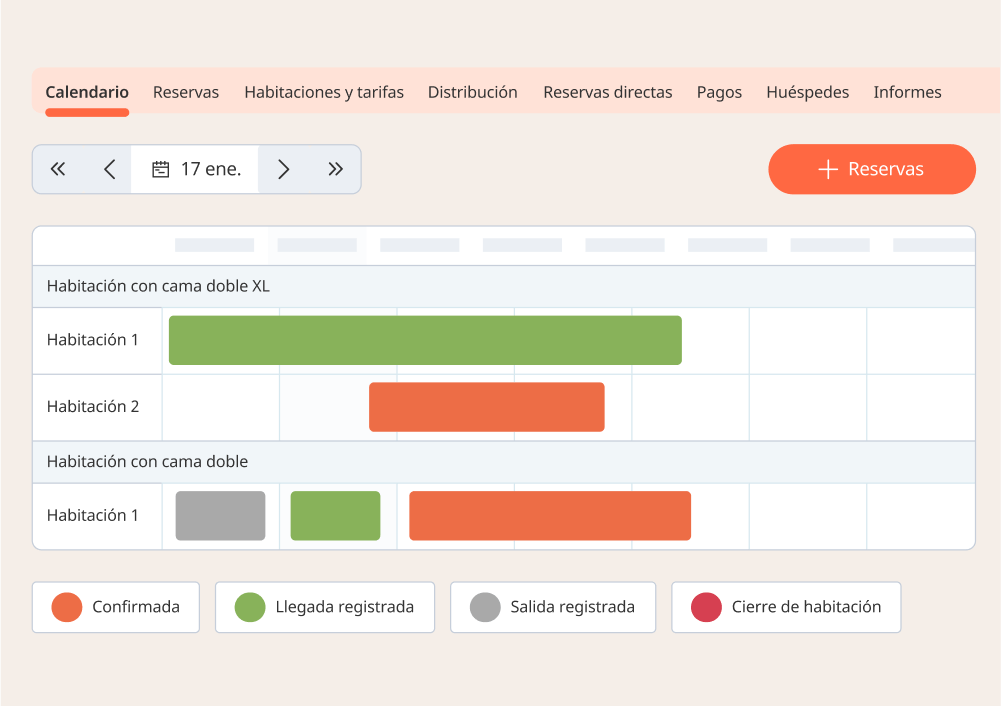This screenshot has height=706, width=1001.
Task: Open the Informes tab
Action: tap(907, 92)
